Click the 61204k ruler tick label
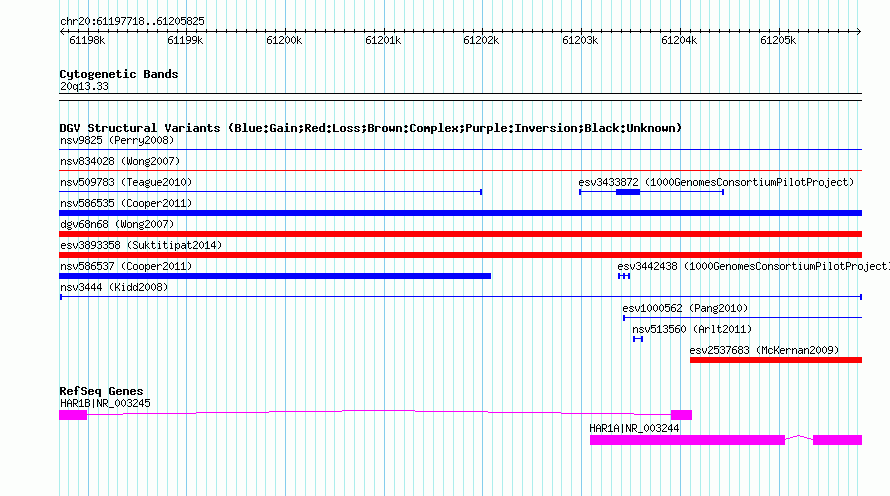 pos(679,40)
